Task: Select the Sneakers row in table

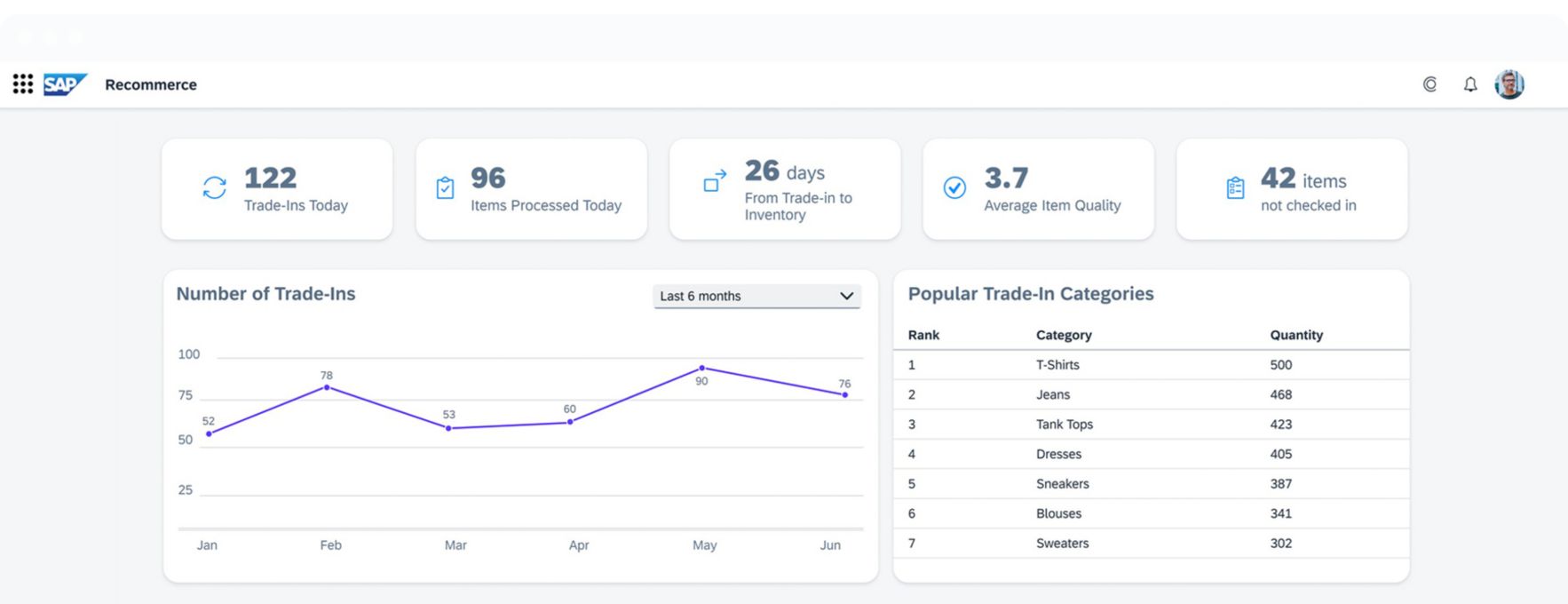Action: point(1150,484)
